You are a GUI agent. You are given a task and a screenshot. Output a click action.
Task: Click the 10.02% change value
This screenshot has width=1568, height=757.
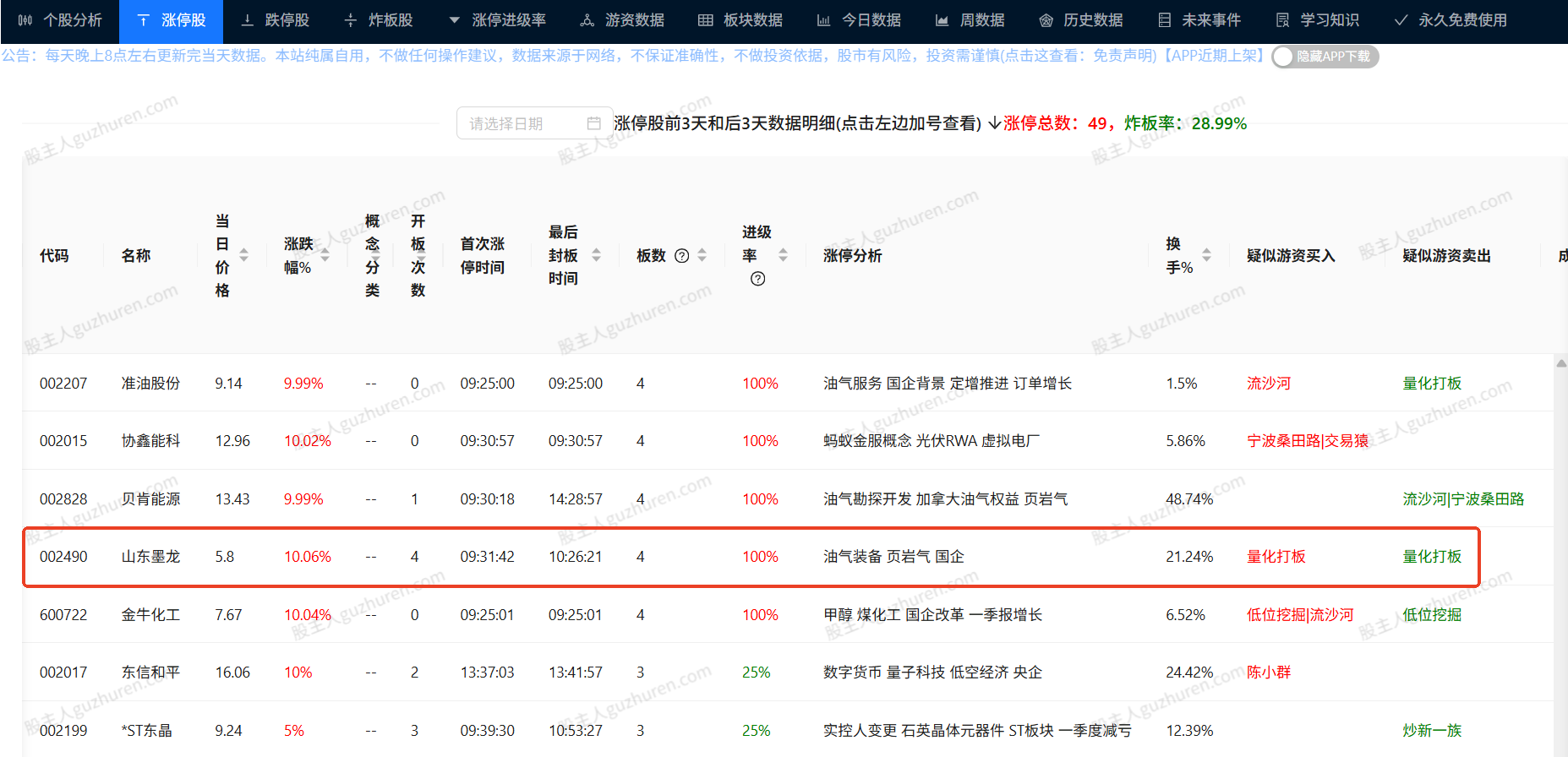pos(307,441)
